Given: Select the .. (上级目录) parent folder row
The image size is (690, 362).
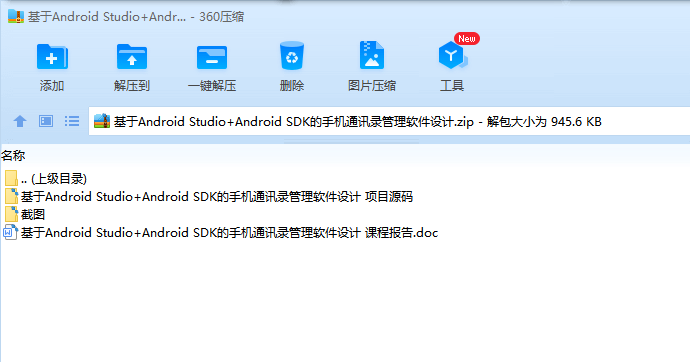Looking at the screenshot, I should tap(46, 179).
